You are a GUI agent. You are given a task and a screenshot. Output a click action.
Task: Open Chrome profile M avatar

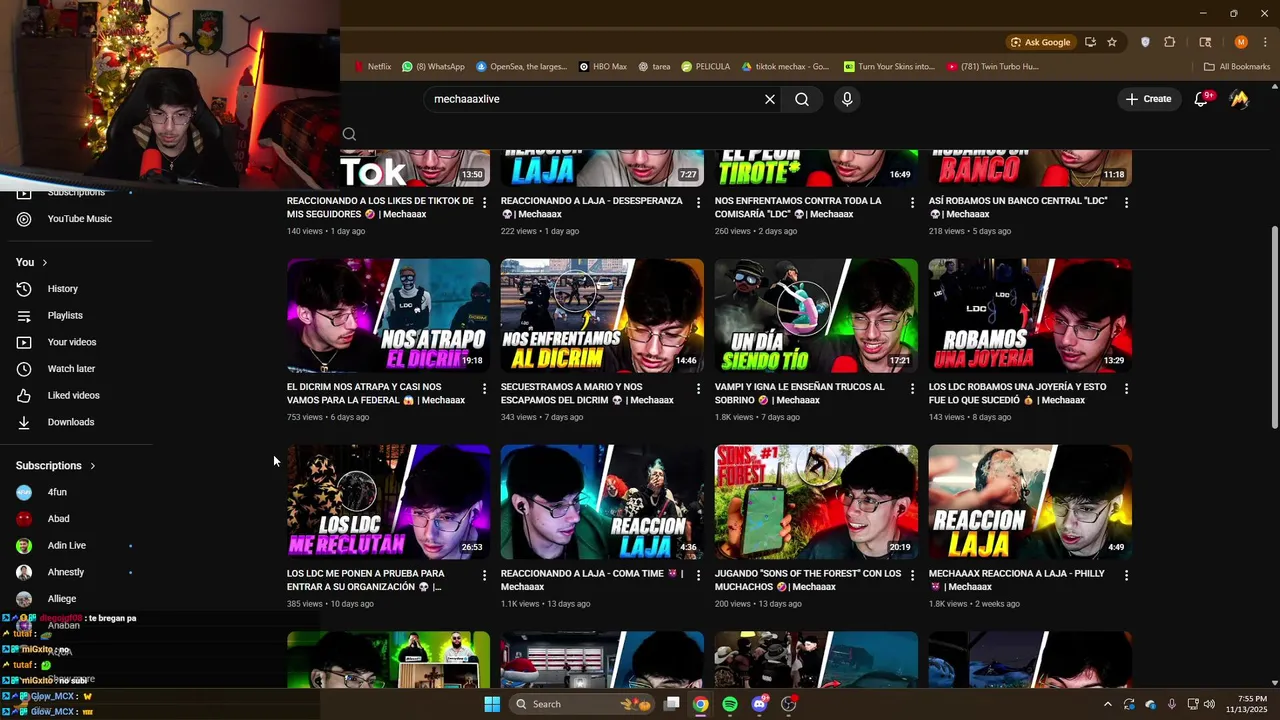(1241, 42)
